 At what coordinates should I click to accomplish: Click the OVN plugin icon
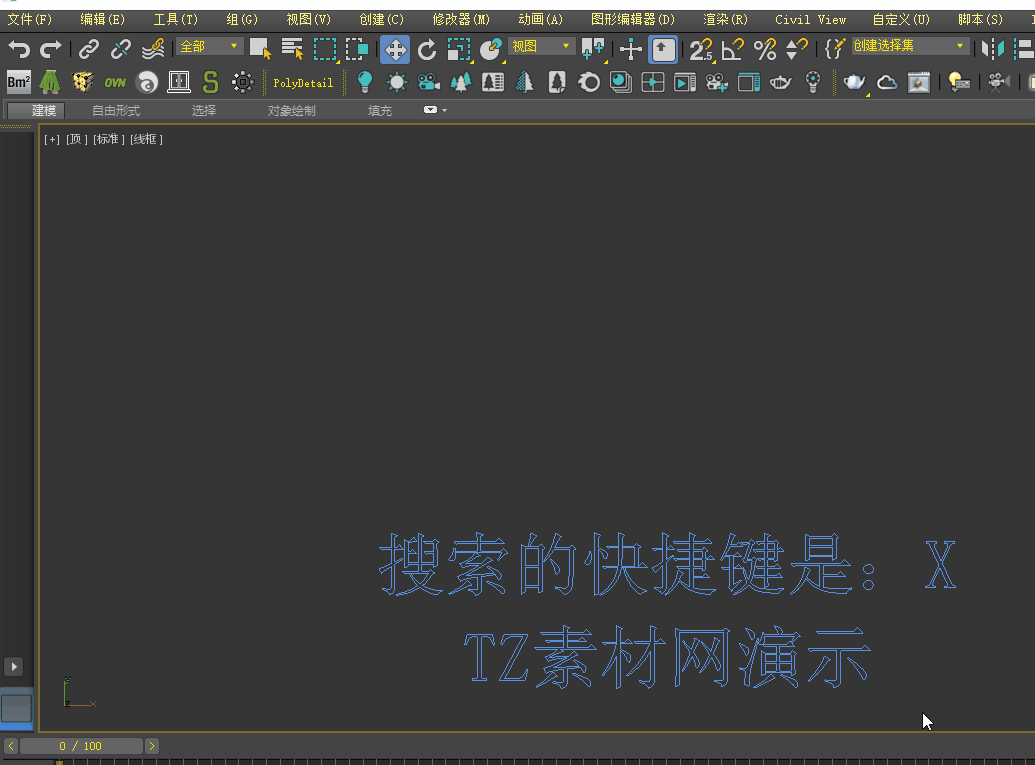115,83
